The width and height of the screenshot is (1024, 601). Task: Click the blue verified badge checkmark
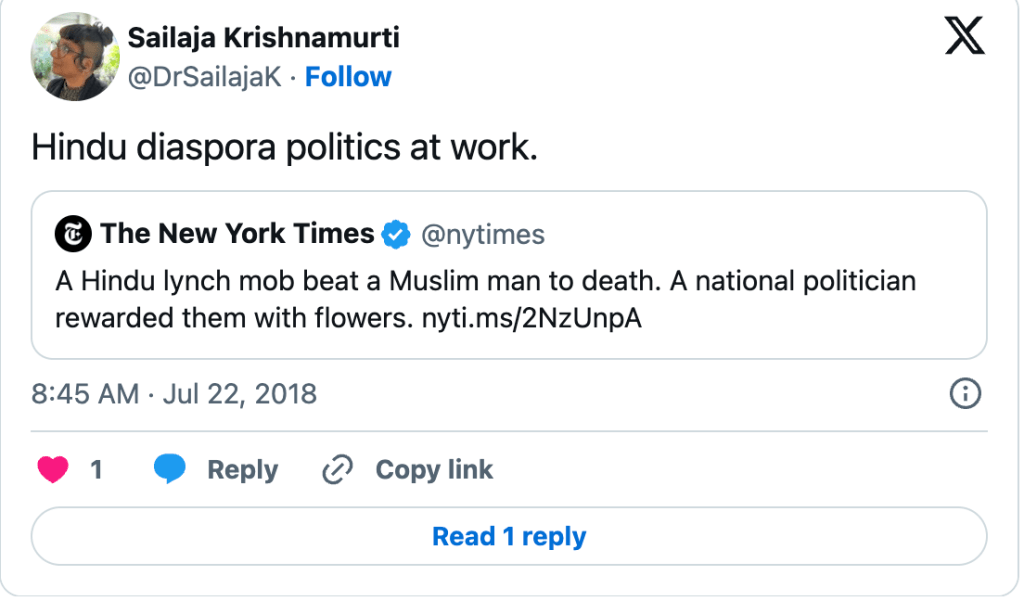click(x=397, y=235)
